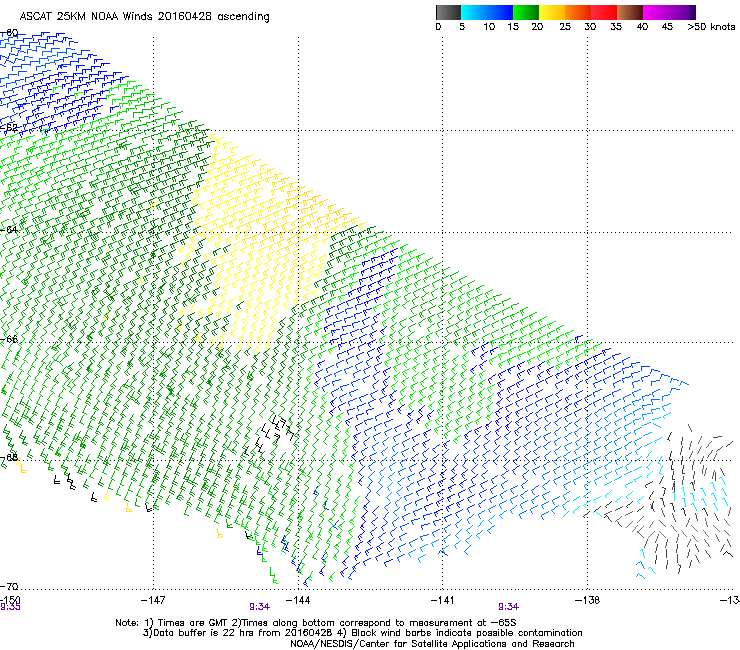Click the brown 35-40 knots color bar segment
Image resolution: width=740 pixels, height=650 pixels.
[x=630, y=12]
